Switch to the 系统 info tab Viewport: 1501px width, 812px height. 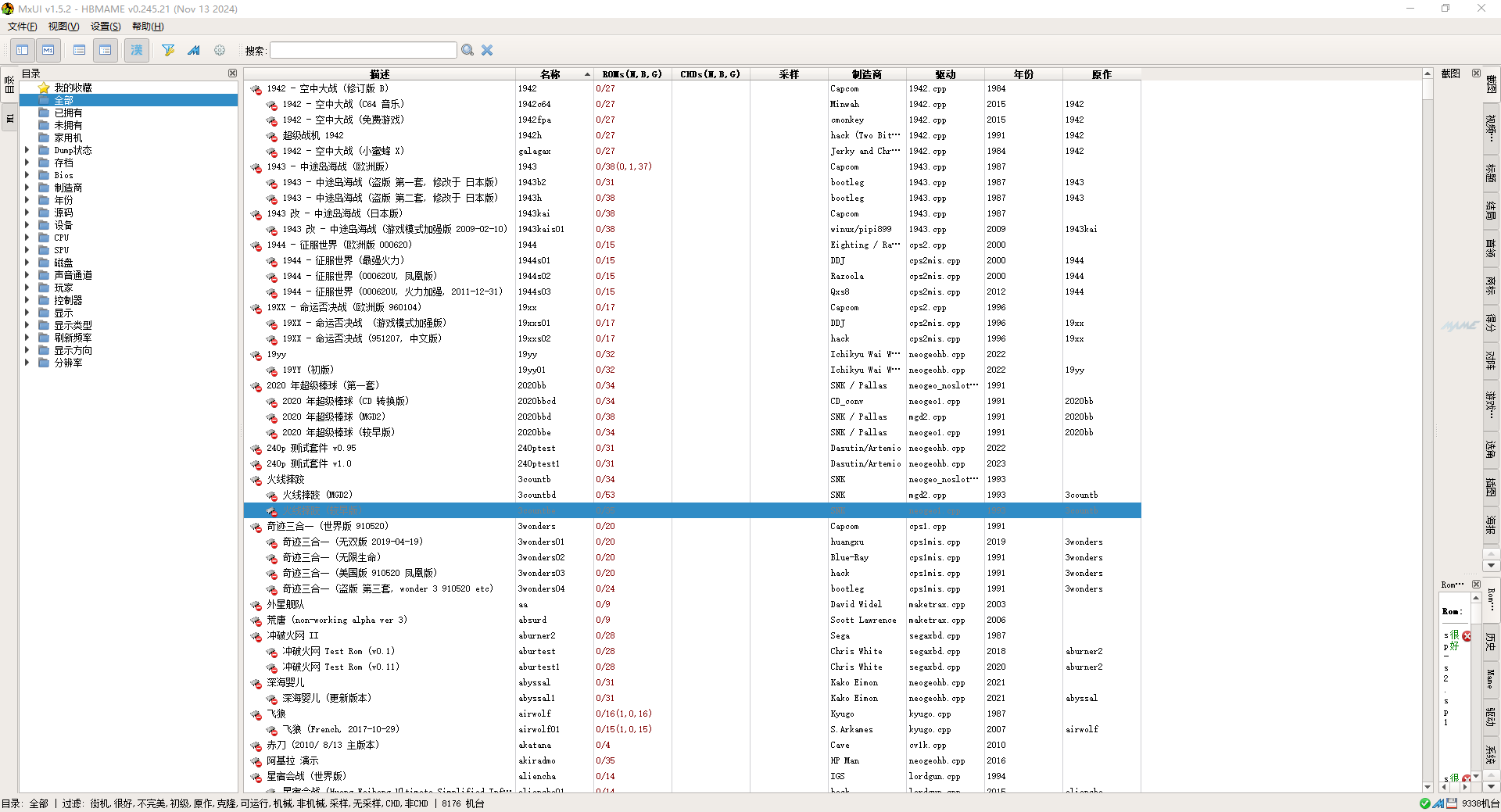pyautogui.click(x=1491, y=754)
